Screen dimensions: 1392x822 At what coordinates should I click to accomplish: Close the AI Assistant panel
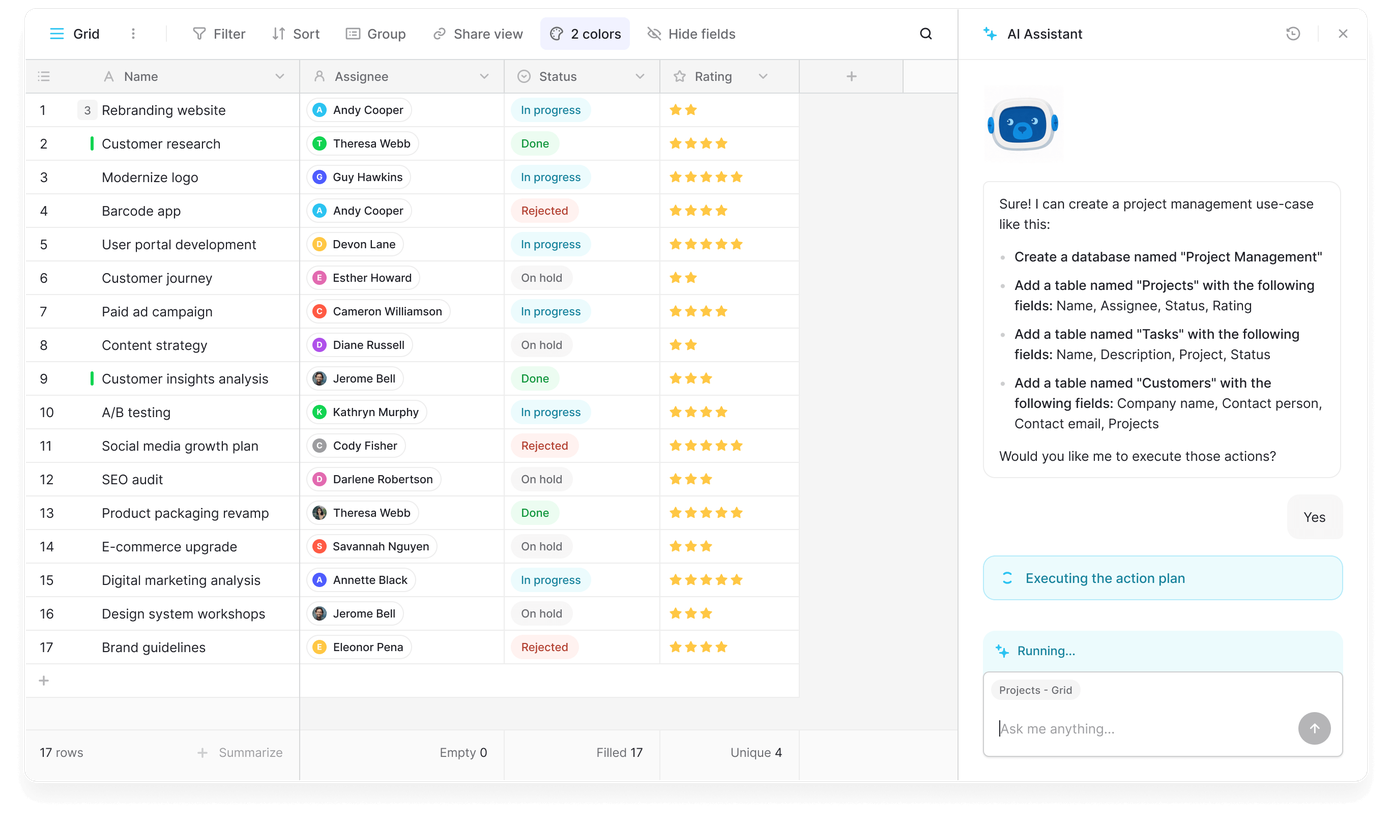[x=1343, y=34]
